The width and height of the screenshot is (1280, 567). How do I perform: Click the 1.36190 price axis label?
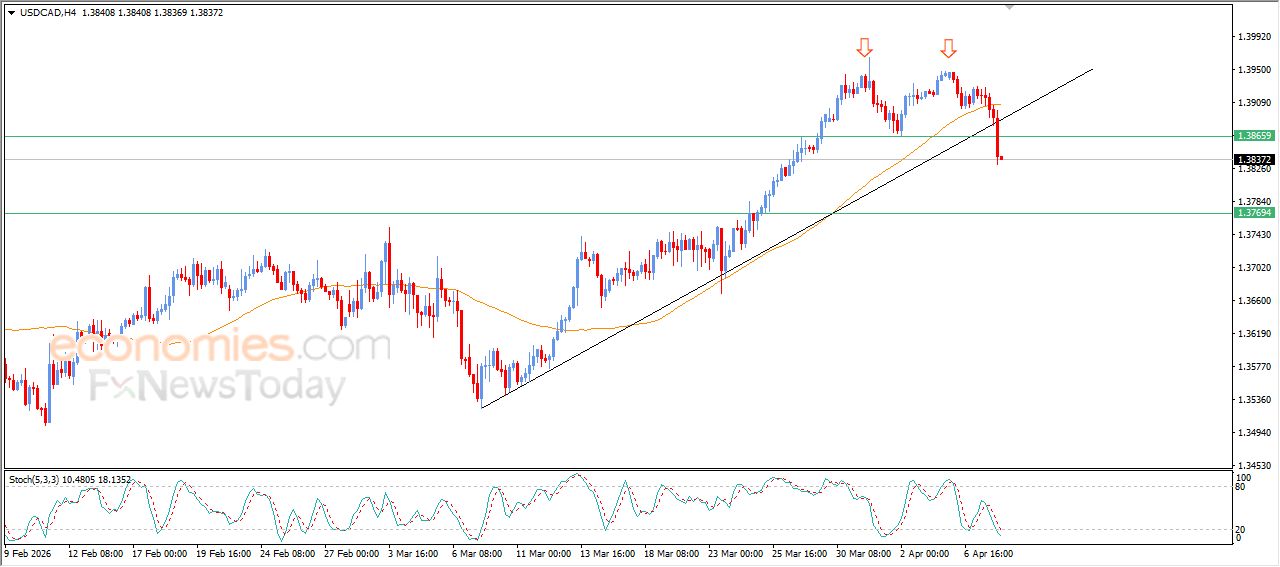tap(1254, 334)
